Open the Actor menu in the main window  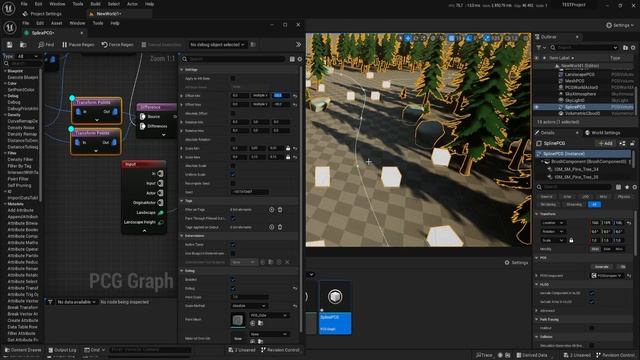point(132,4)
